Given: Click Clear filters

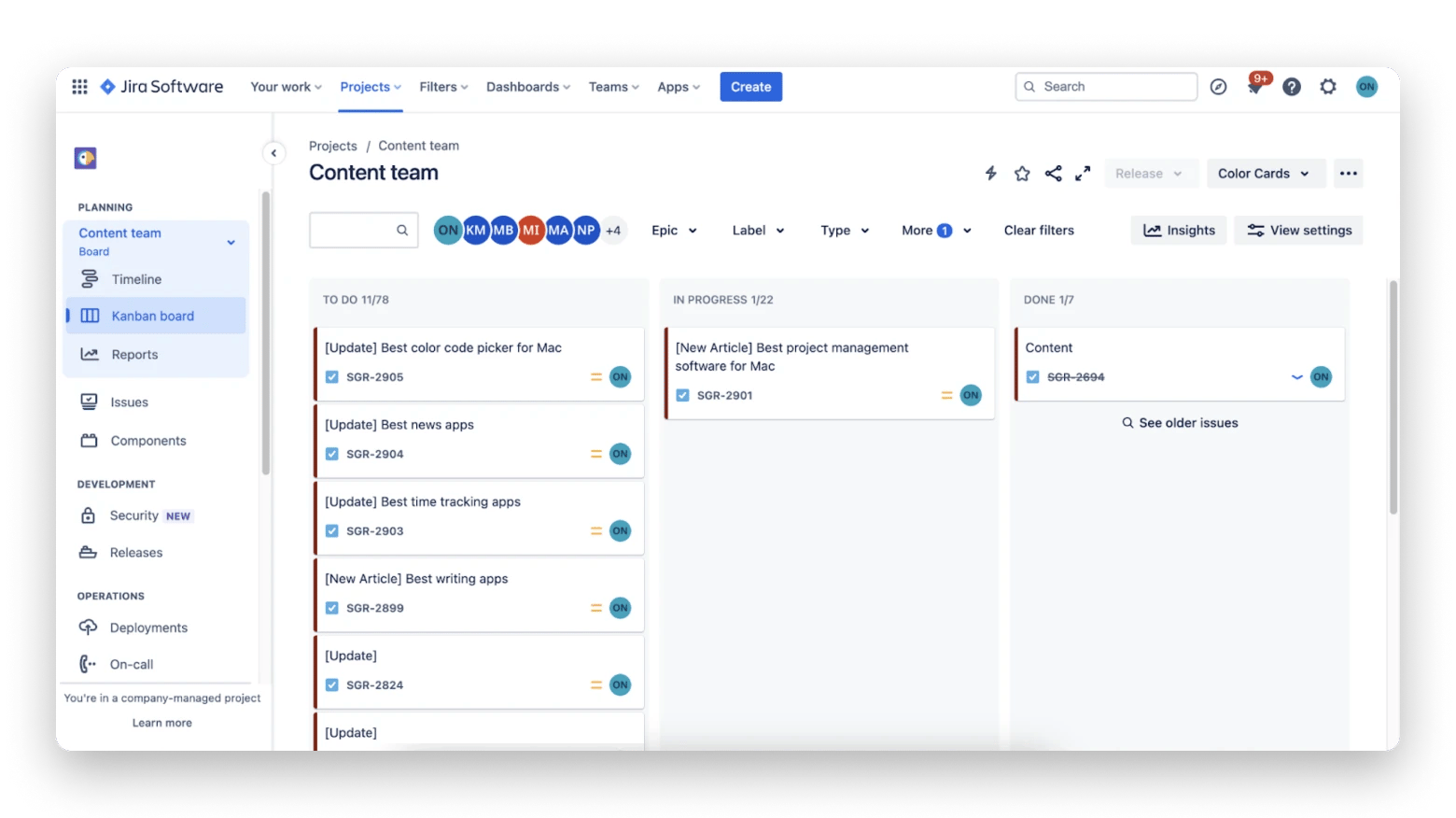Looking at the screenshot, I should coord(1039,231).
